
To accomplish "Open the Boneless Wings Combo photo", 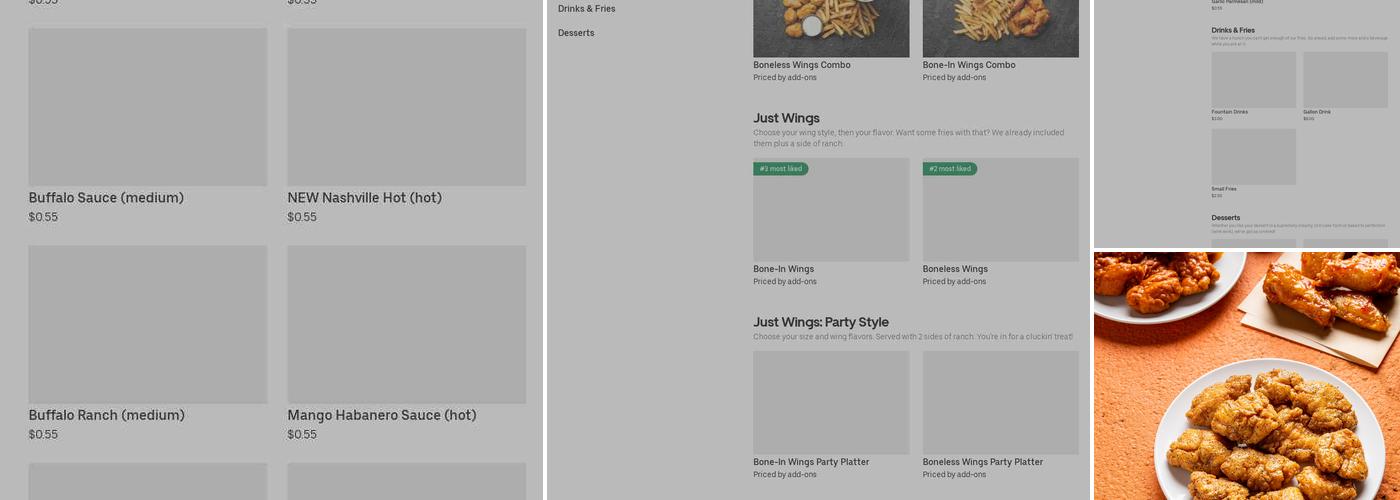I will tap(831, 28).
